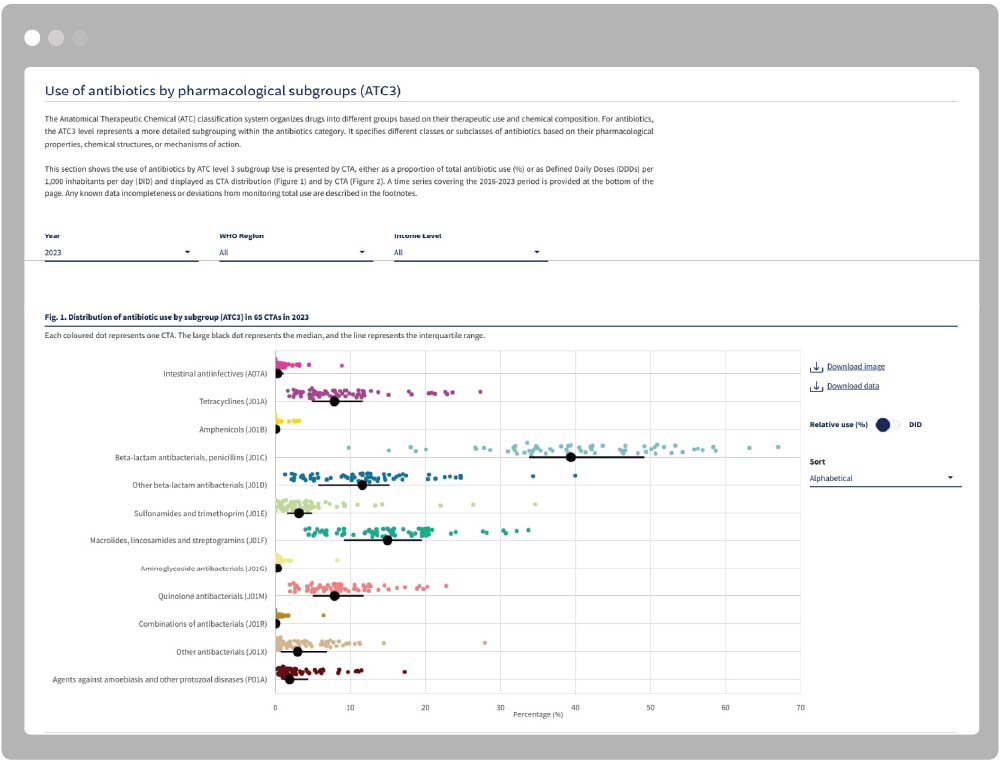Select median dot for Other beta-lactam antibacterials (J01D)
Screen dimensions: 1000x760
(x=362, y=485)
